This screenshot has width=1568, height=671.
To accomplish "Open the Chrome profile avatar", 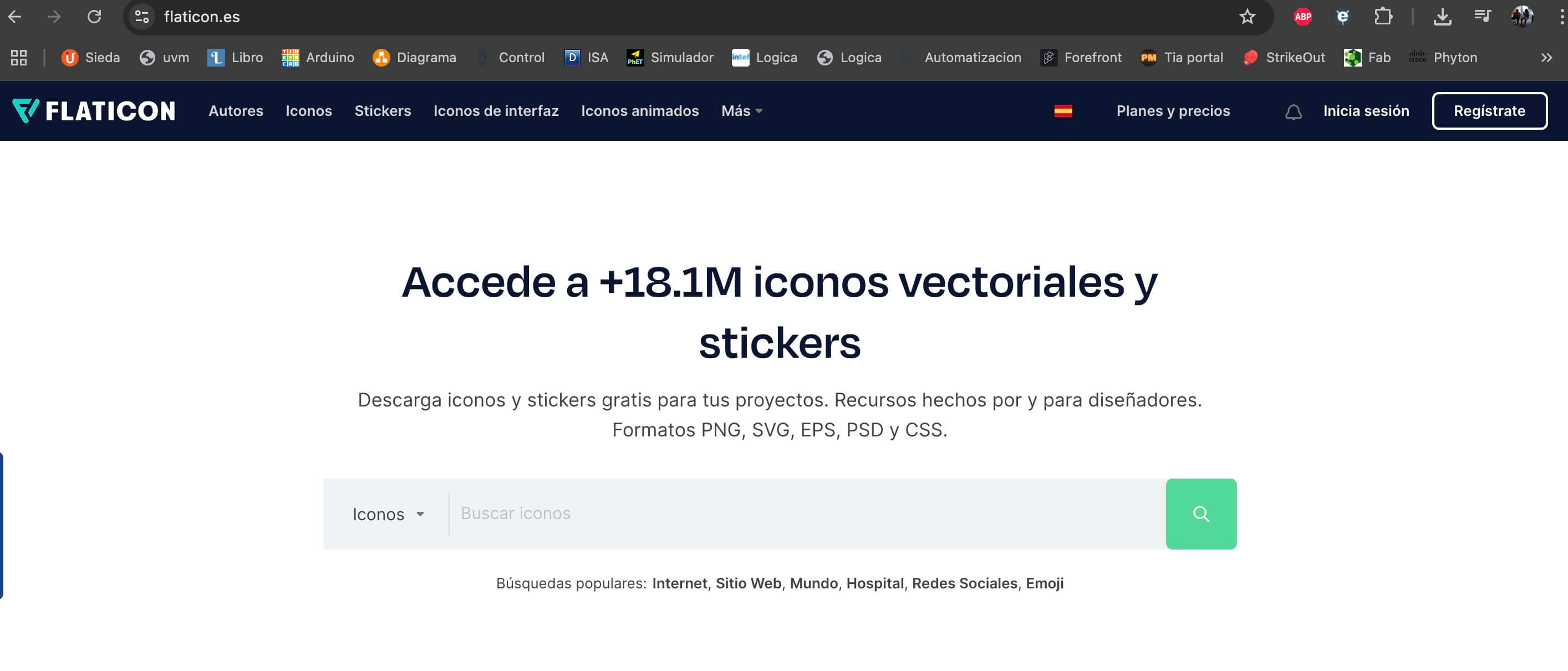I will pos(1522,17).
